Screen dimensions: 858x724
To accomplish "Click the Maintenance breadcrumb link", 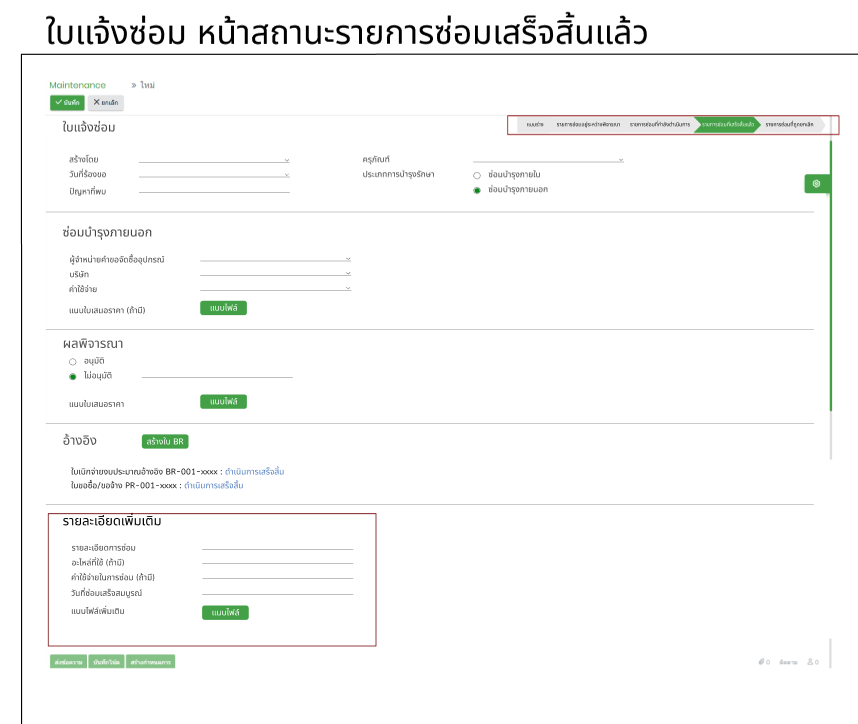I will point(77,85).
